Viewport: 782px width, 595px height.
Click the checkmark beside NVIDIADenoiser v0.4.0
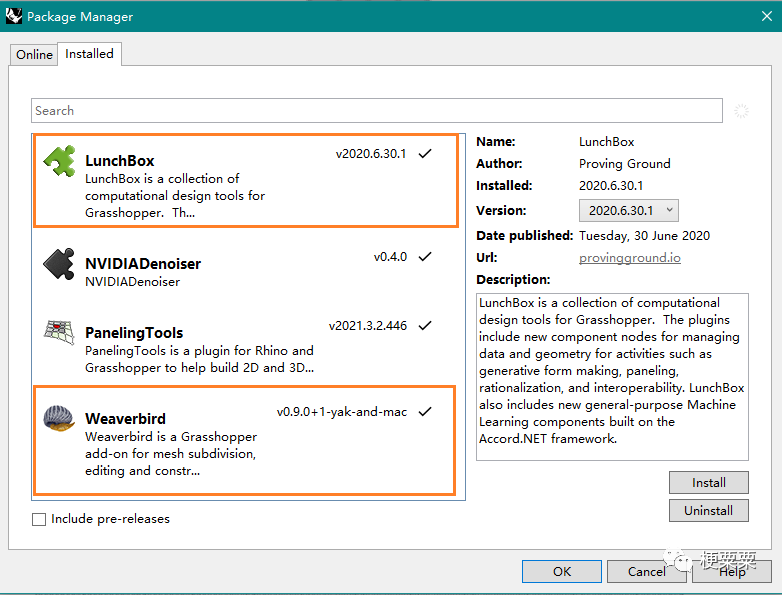425,257
